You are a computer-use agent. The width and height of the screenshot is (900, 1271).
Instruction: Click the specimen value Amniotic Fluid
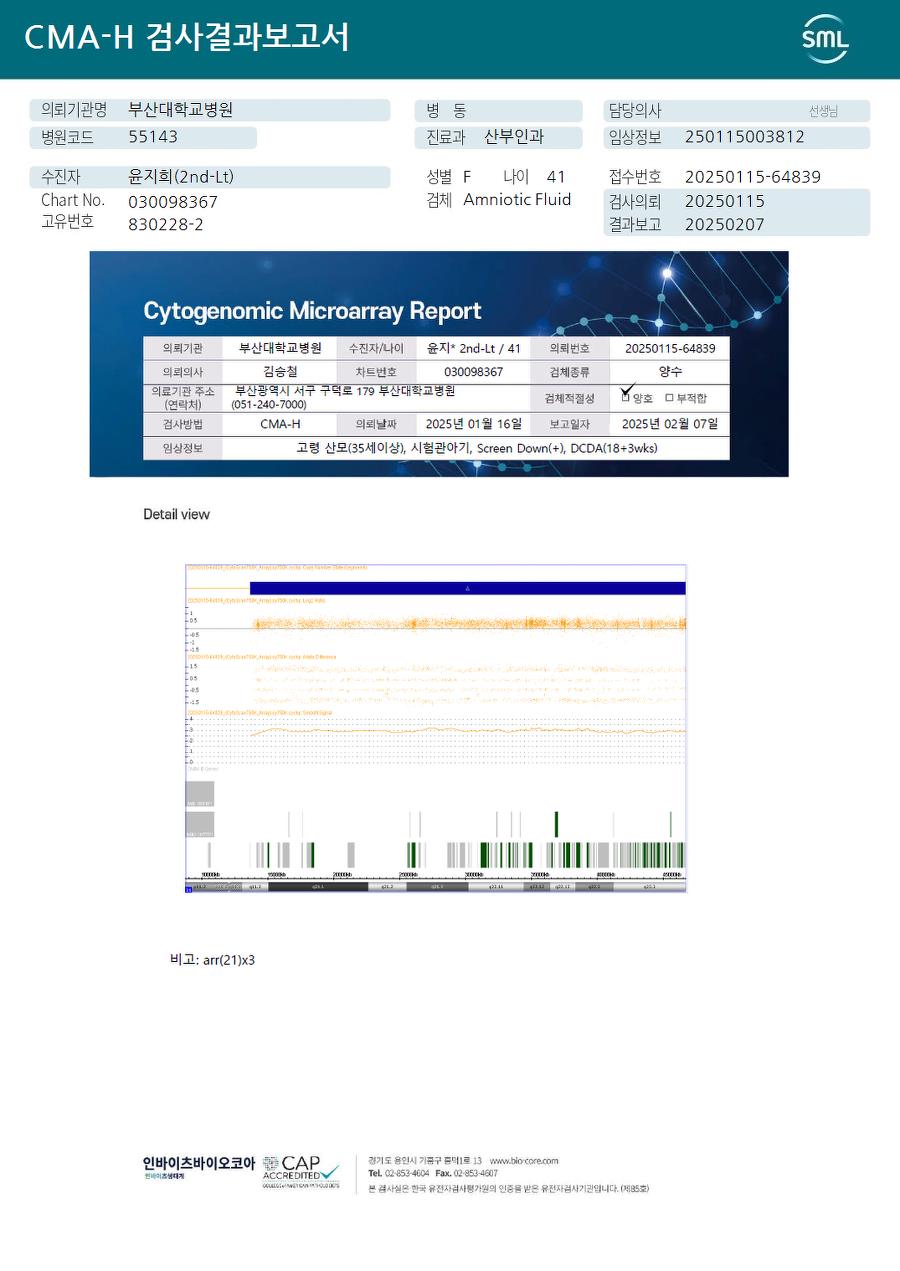[517, 199]
